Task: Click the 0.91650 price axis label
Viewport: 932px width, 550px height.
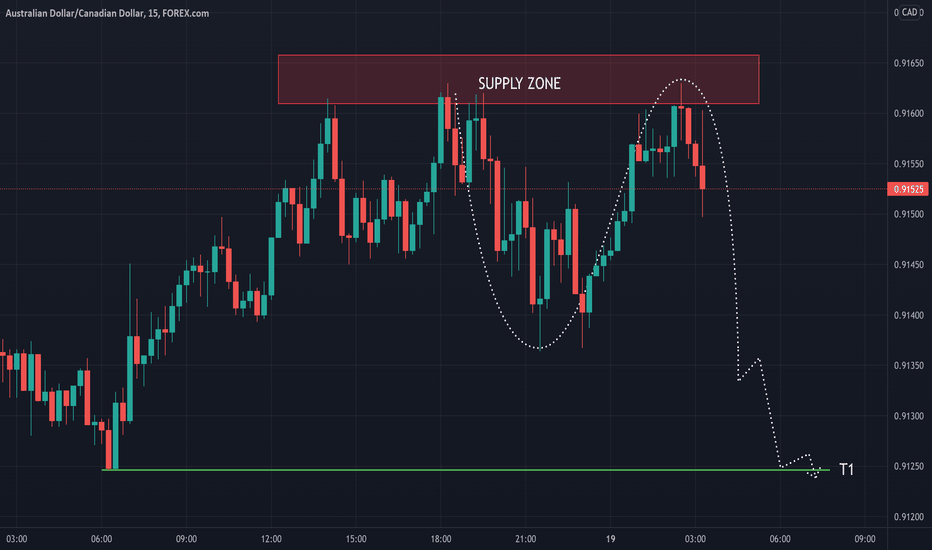Action: [x=909, y=63]
